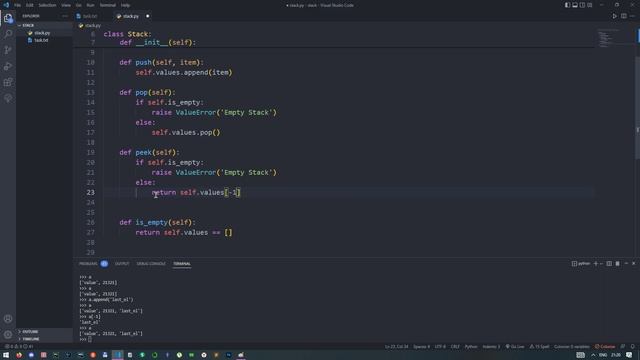Open the Accounts icon in activity bar
This screenshot has height=360, width=640.
click(8, 319)
